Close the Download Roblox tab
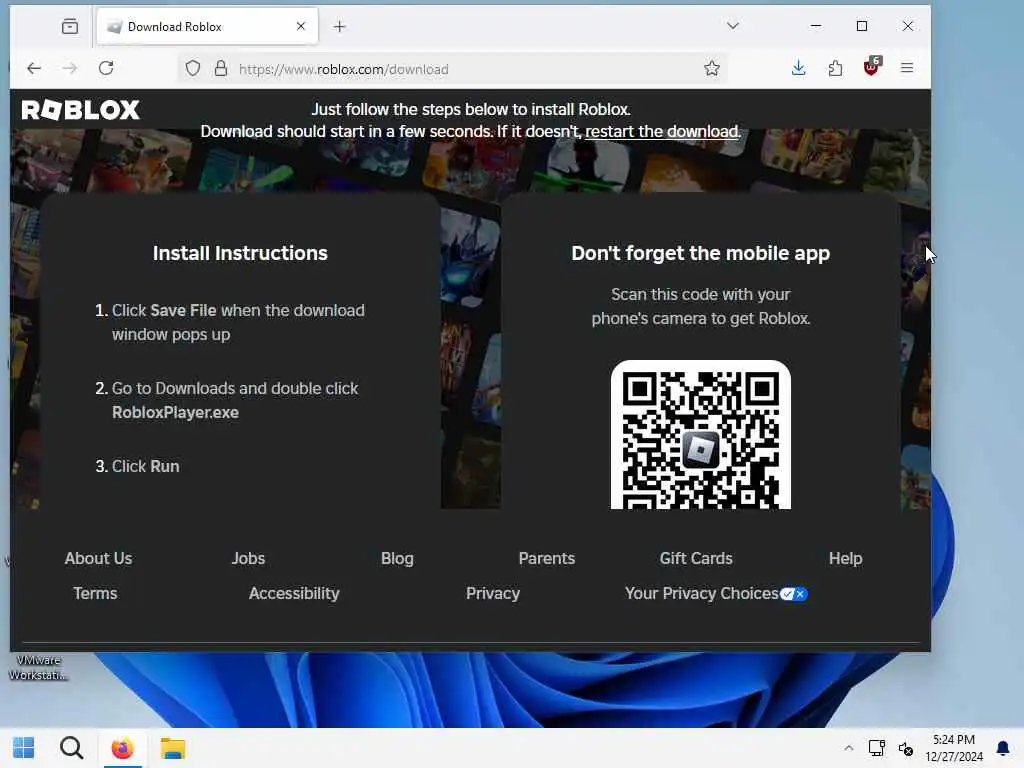Viewport: 1024px width, 768px height. point(300,26)
